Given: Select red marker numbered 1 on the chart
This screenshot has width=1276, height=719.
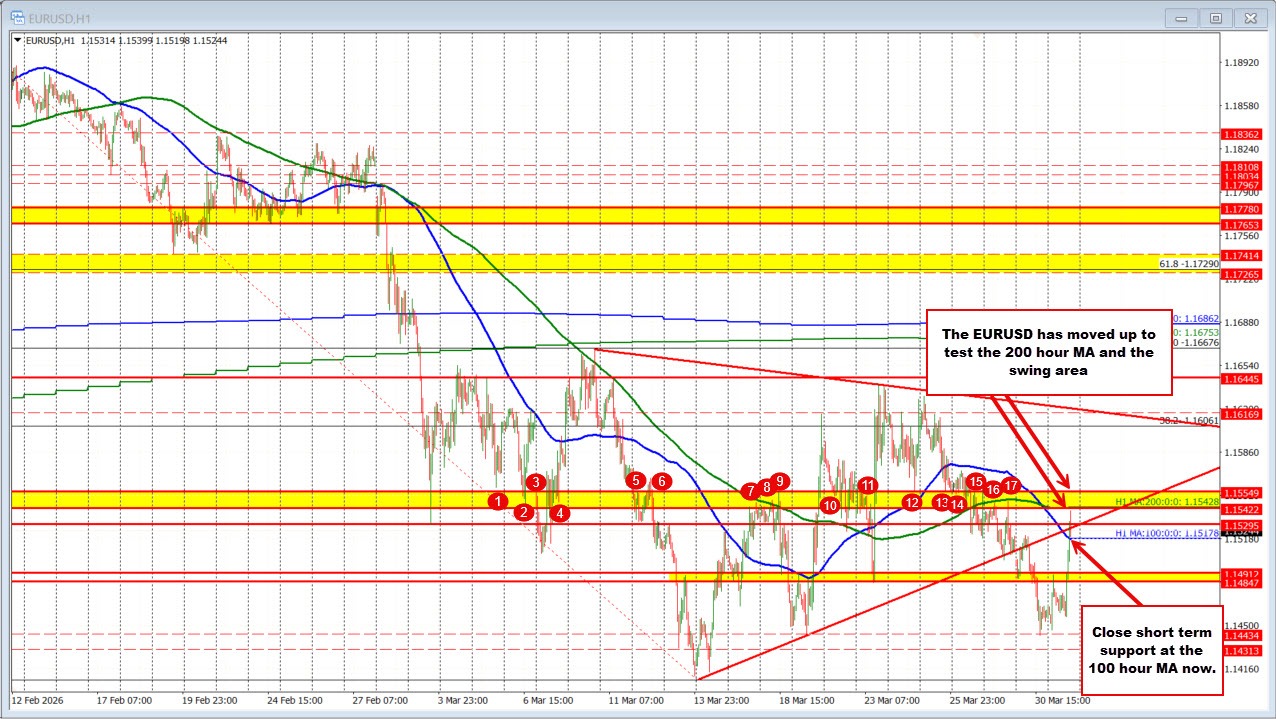Looking at the screenshot, I should (x=498, y=501).
